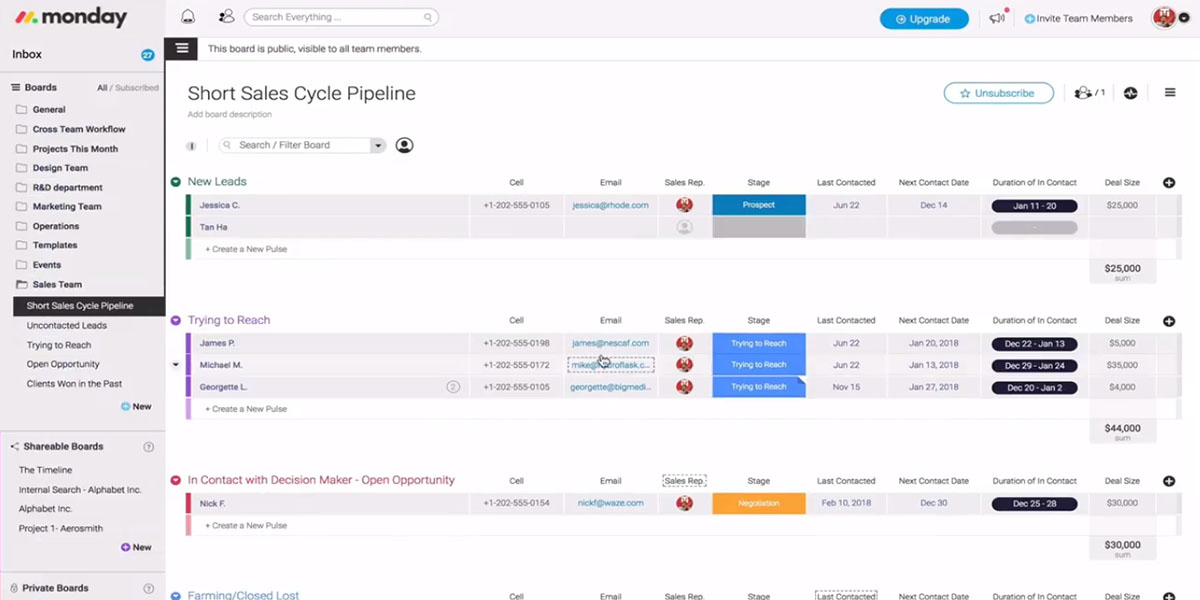1200x600 pixels.
Task: Collapse the New Leads group
Action: (176, 182)
